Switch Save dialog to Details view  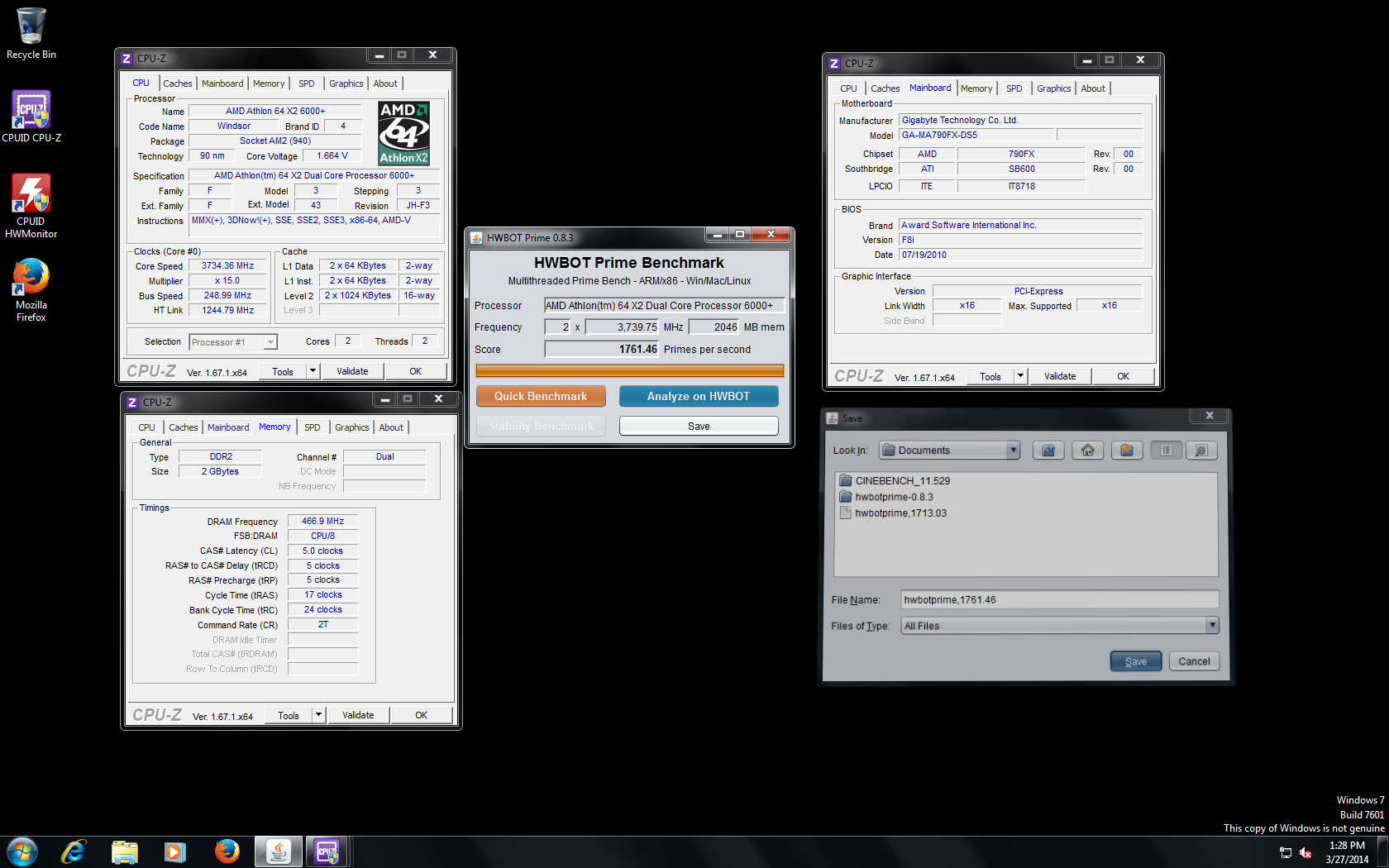[1201, 451]
